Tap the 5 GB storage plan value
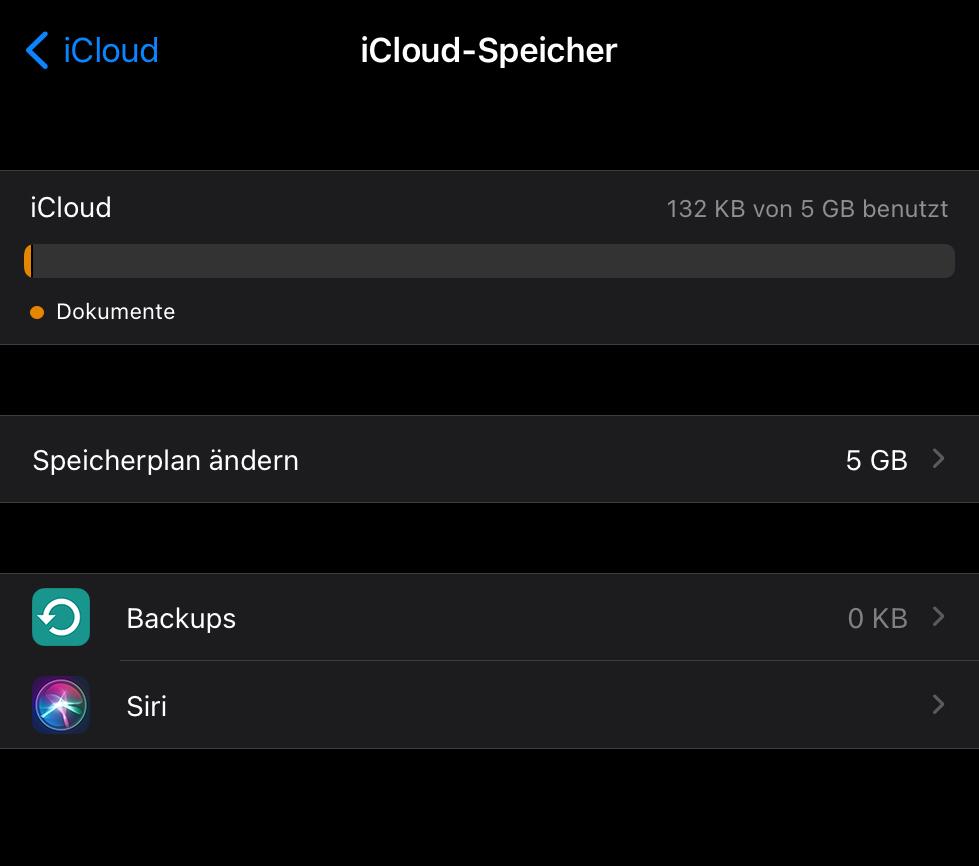The image size is (979, 866). [x=876, y=460]
